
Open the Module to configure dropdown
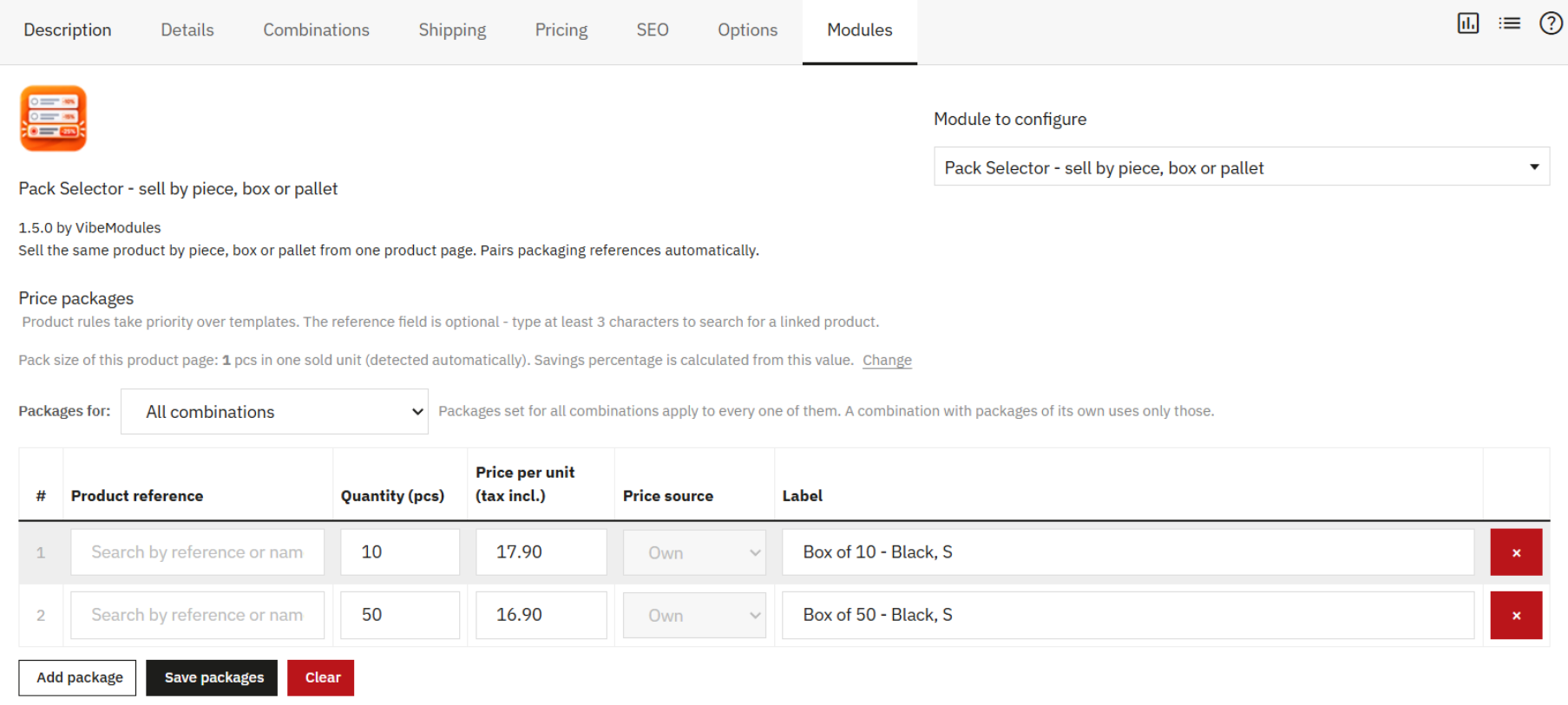1242,166
